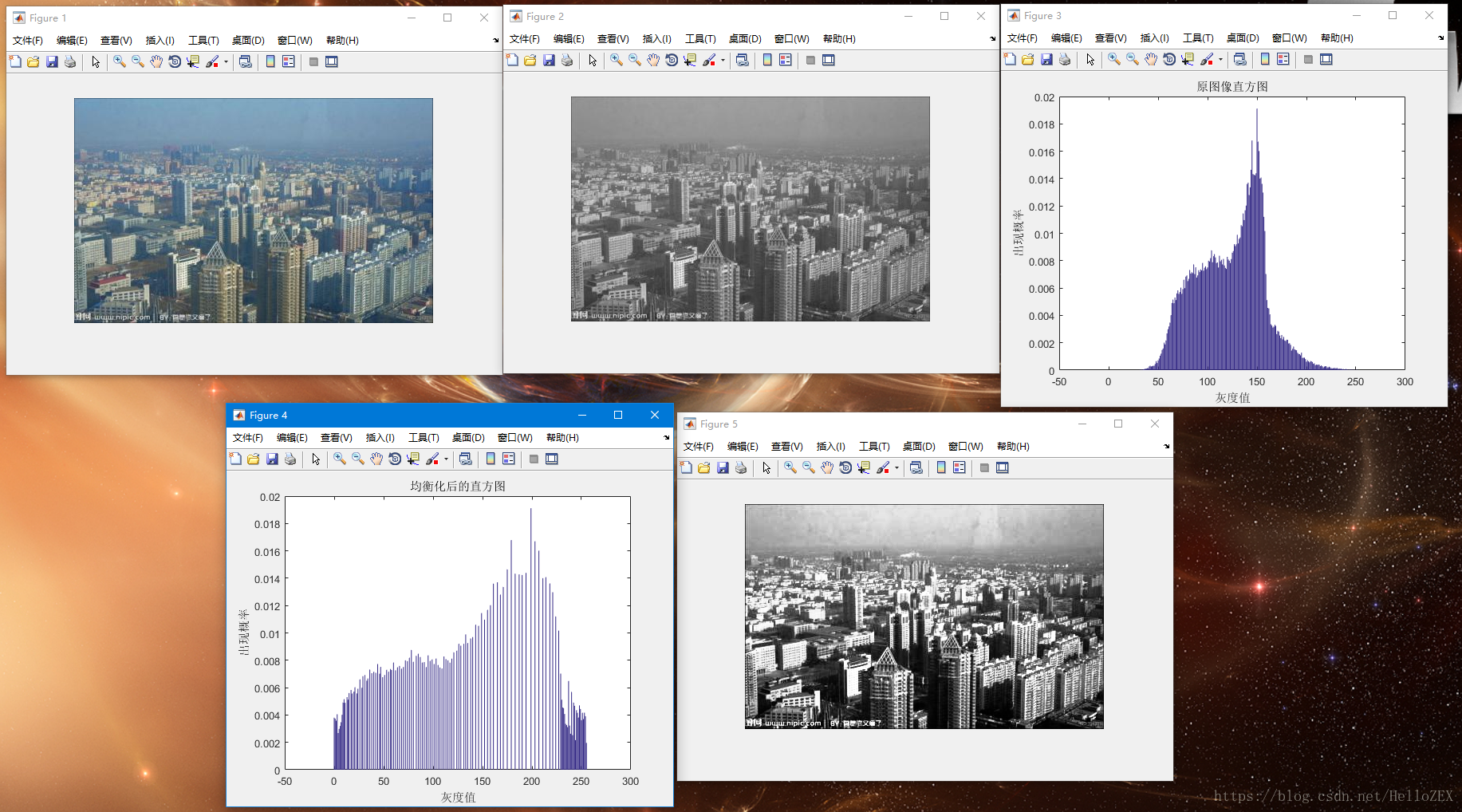This screenshot has width=1462, height=812.
Task: Click the 原图像直方图 plot title
Action: tap(1232, 87)
